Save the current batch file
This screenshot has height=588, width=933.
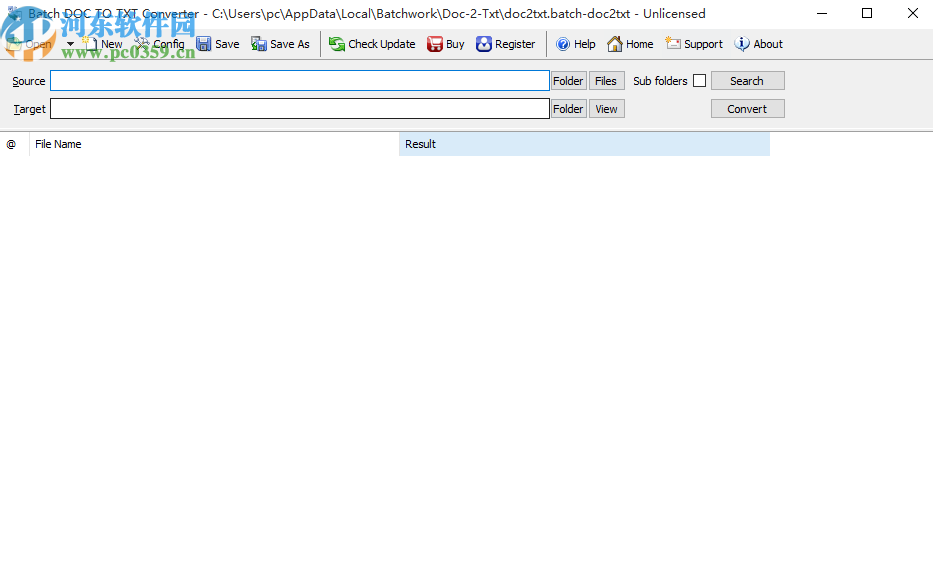point(218,44)
